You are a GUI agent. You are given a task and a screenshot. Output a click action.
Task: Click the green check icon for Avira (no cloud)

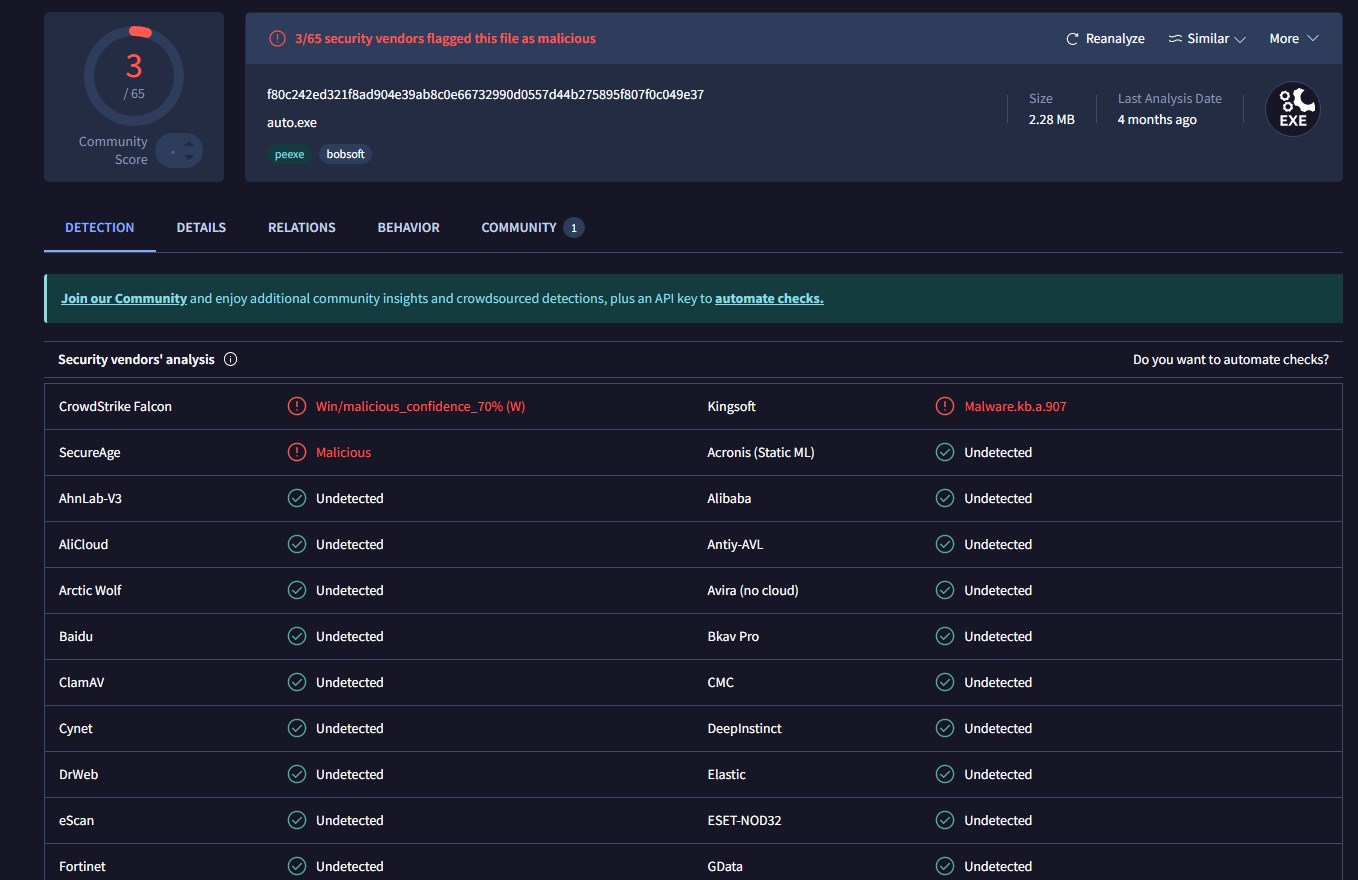point(945,590)
